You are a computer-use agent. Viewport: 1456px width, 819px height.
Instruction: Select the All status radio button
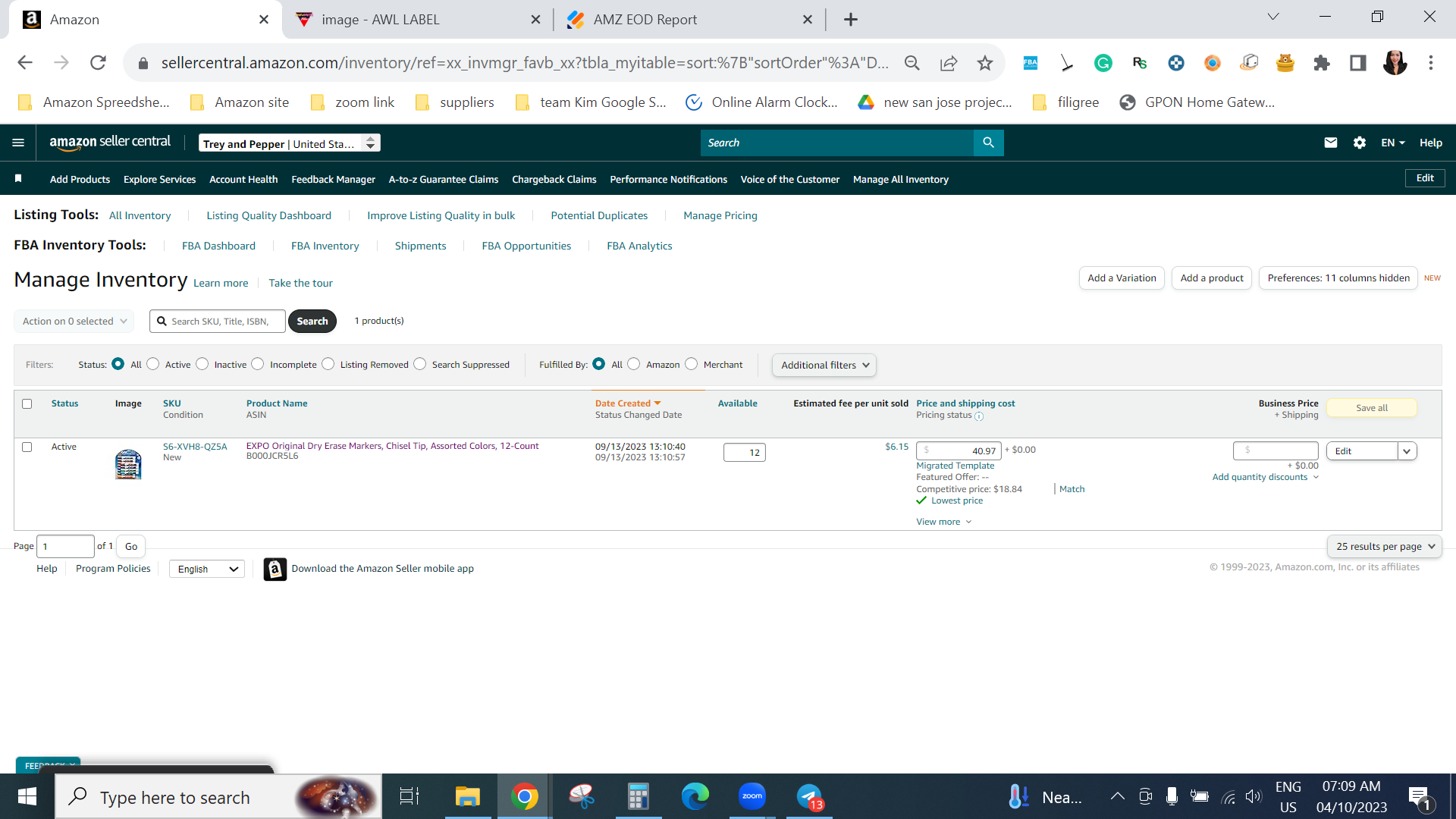(x=118, y=364)
